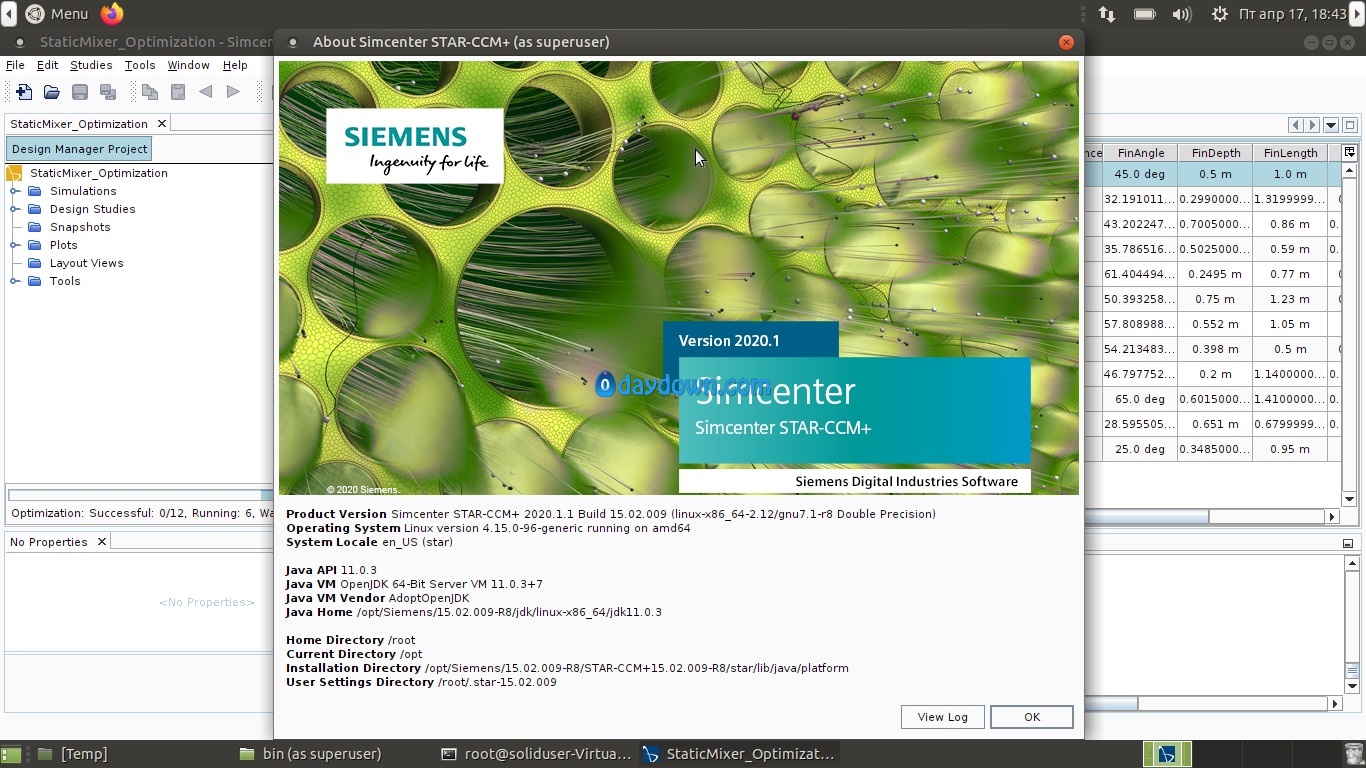Open the editor tab list dropdown arrow

click(1331, 125)
